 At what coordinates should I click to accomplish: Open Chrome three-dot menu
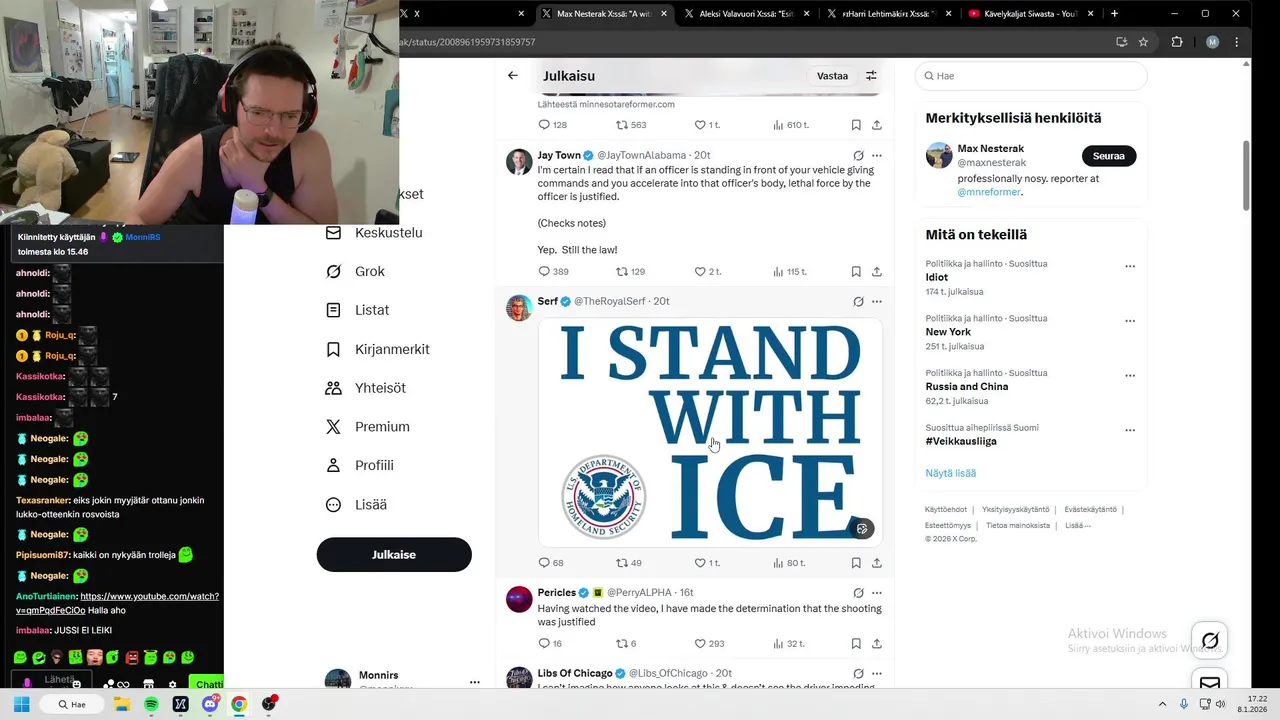click(1237, 42)
